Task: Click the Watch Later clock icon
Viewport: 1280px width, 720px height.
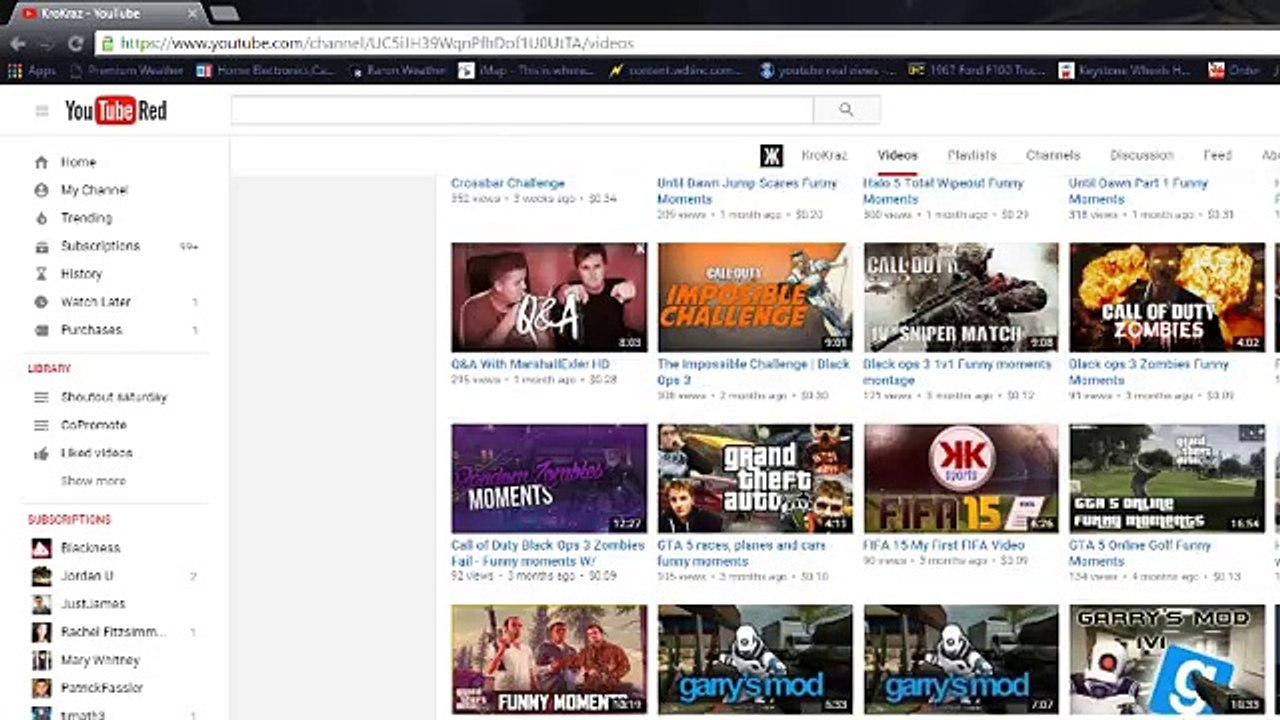Action: click(x=41, y=302)
